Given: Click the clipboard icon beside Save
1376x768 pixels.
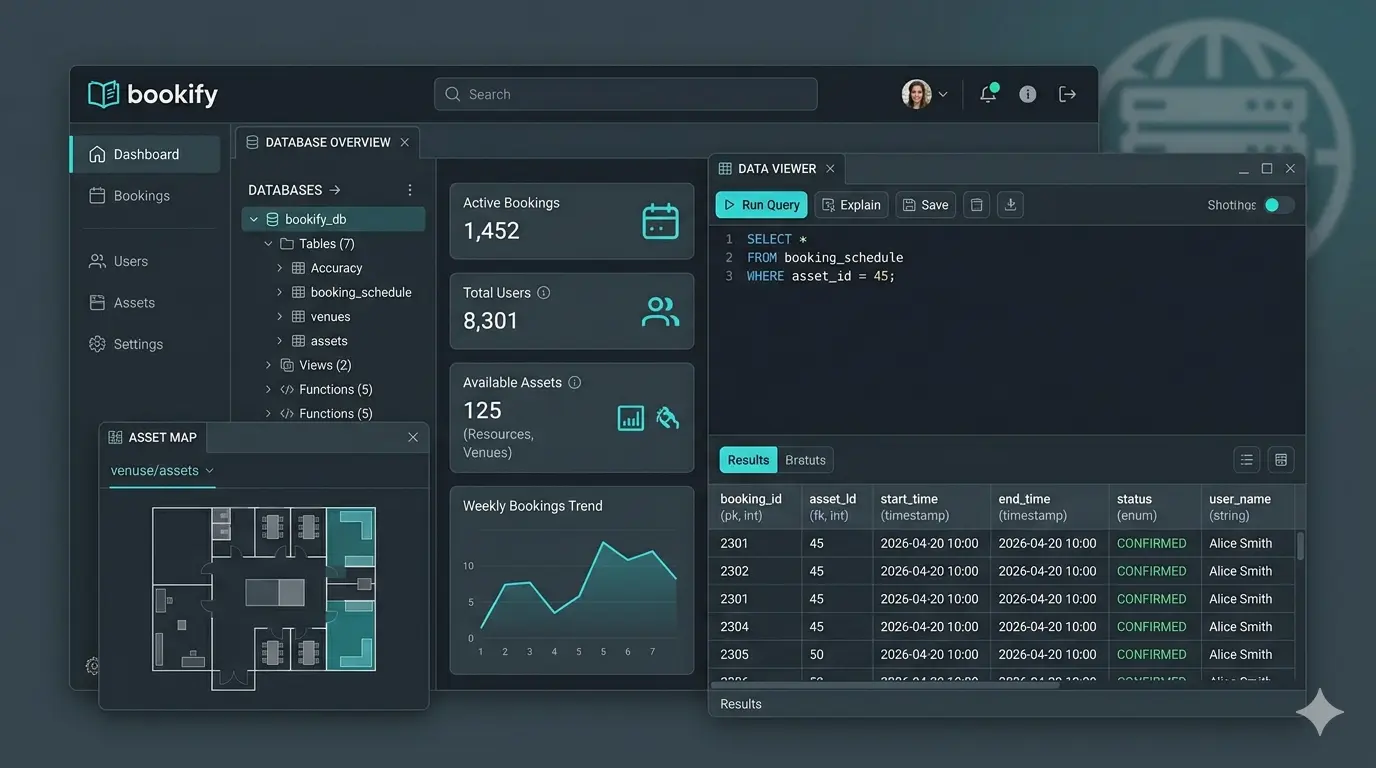Looking at the screenshot, I should pyautogui.click(x=977, y=204).
